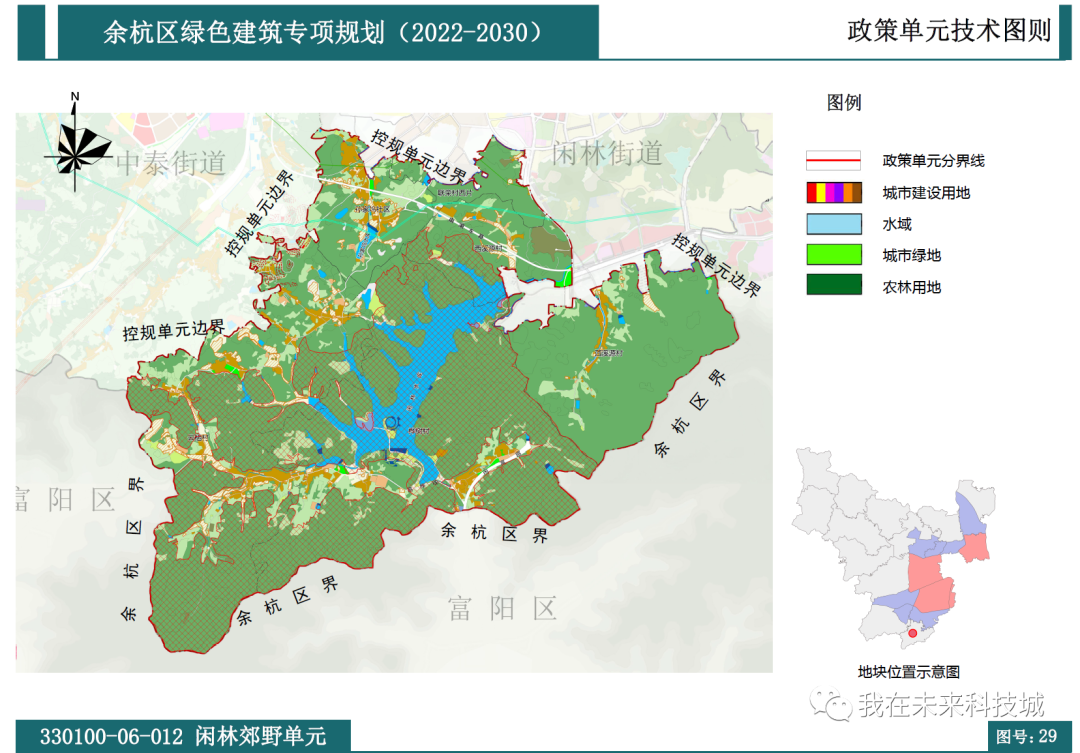Screen dimensions: 1080x753
Task: Click the horizontal 余杭区界 map label
Action: pos(494,533)
